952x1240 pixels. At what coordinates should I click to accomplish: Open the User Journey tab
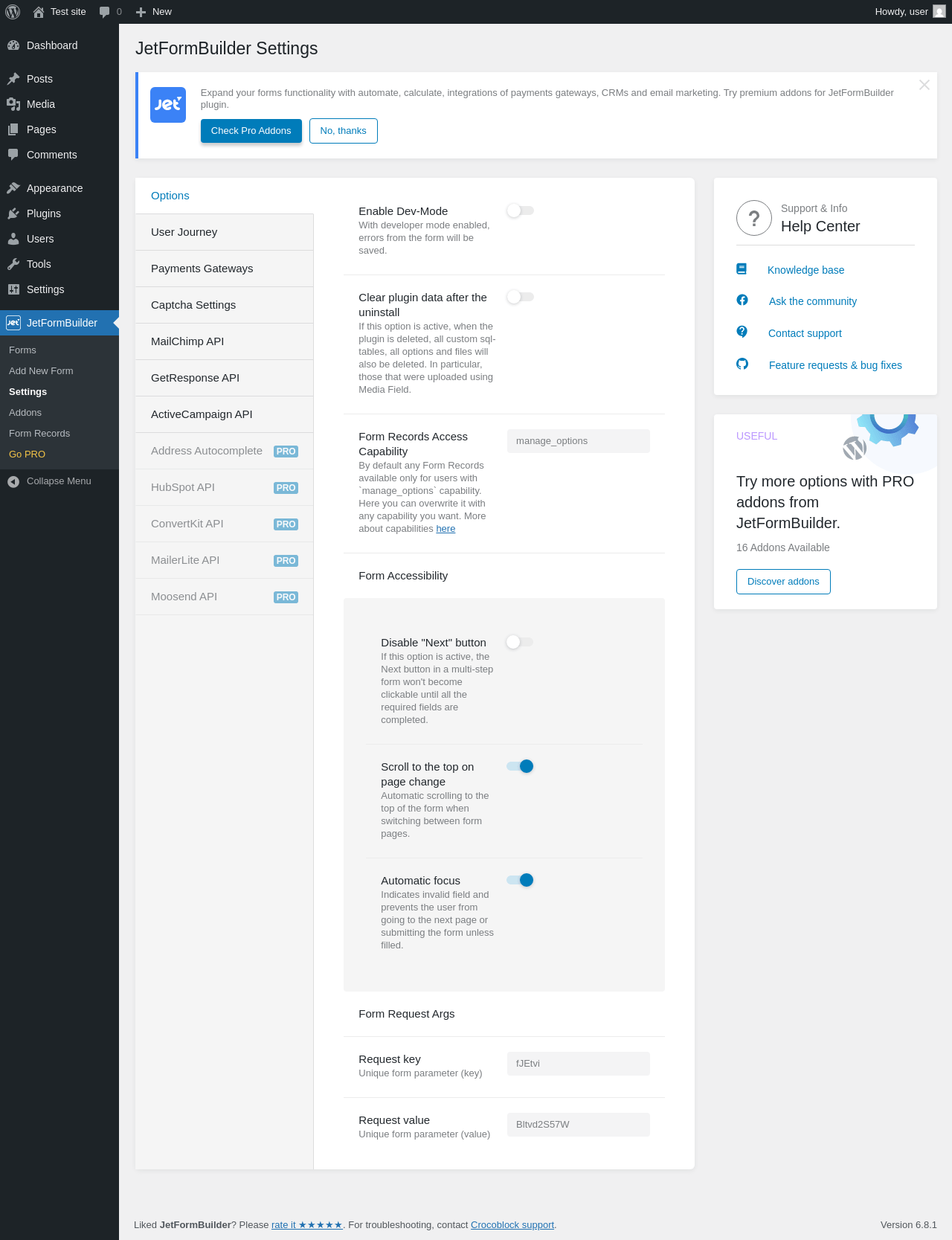[x=225, y=232]
